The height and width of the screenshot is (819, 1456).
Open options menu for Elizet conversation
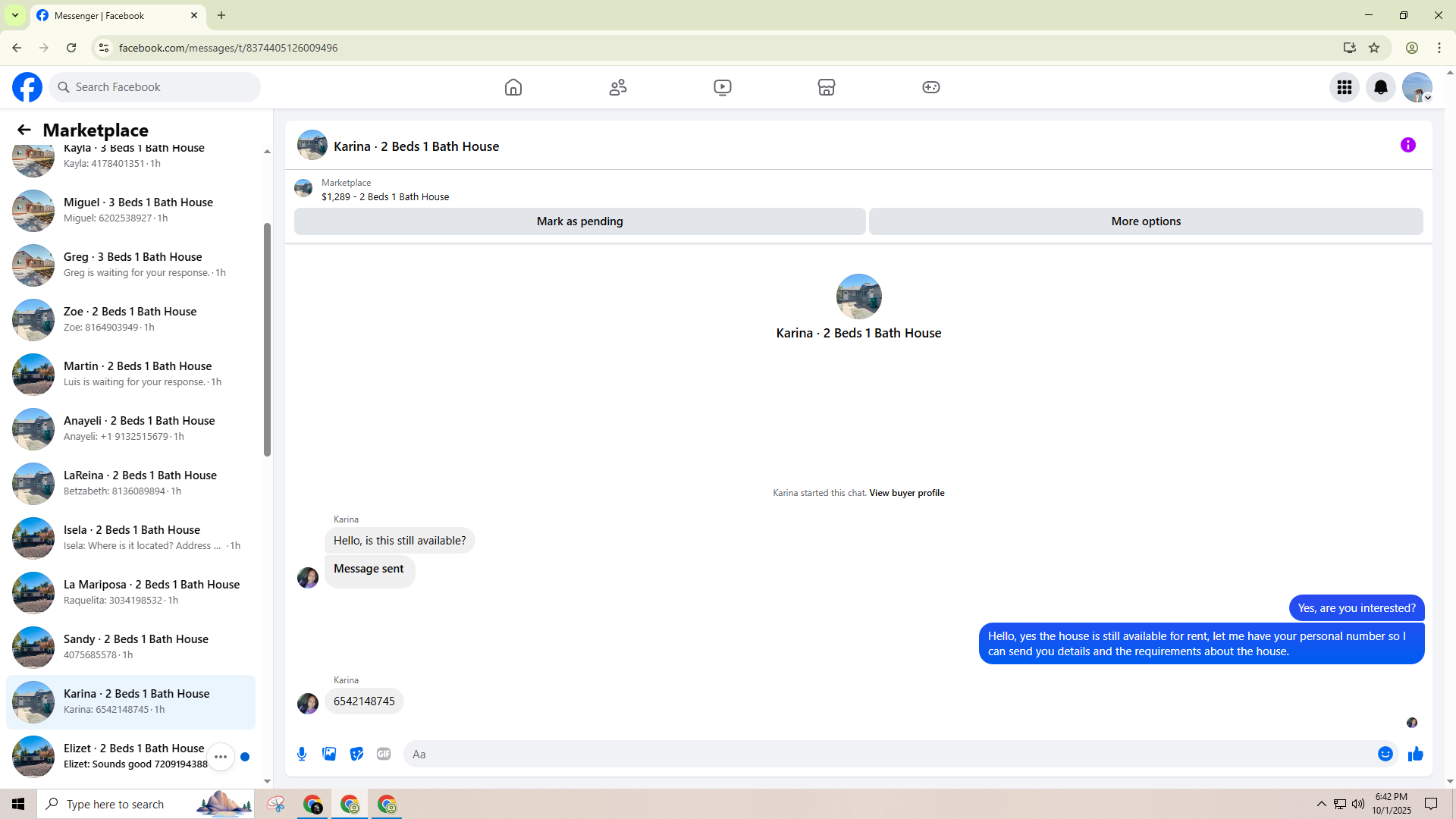[221, 757]
